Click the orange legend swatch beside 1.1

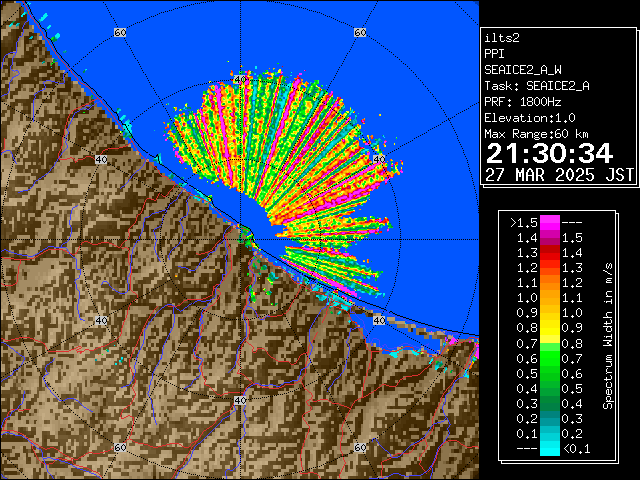(550, 283)
